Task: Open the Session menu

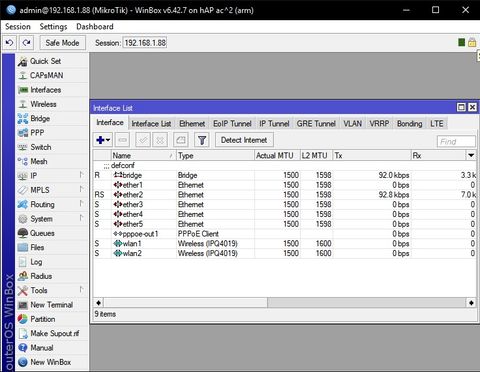Action: 18,27
